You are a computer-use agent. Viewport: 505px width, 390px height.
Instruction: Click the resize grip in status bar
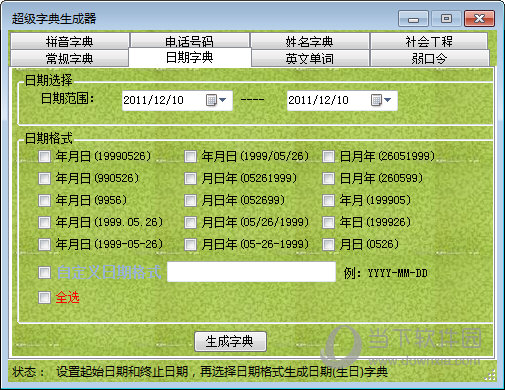pos(490,375)
